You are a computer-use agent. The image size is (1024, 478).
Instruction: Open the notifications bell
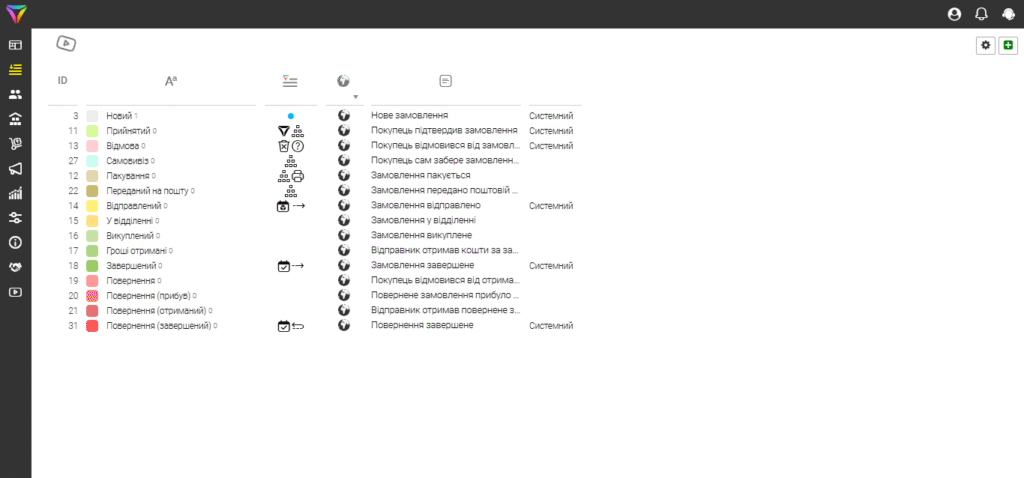pos(981,14)
